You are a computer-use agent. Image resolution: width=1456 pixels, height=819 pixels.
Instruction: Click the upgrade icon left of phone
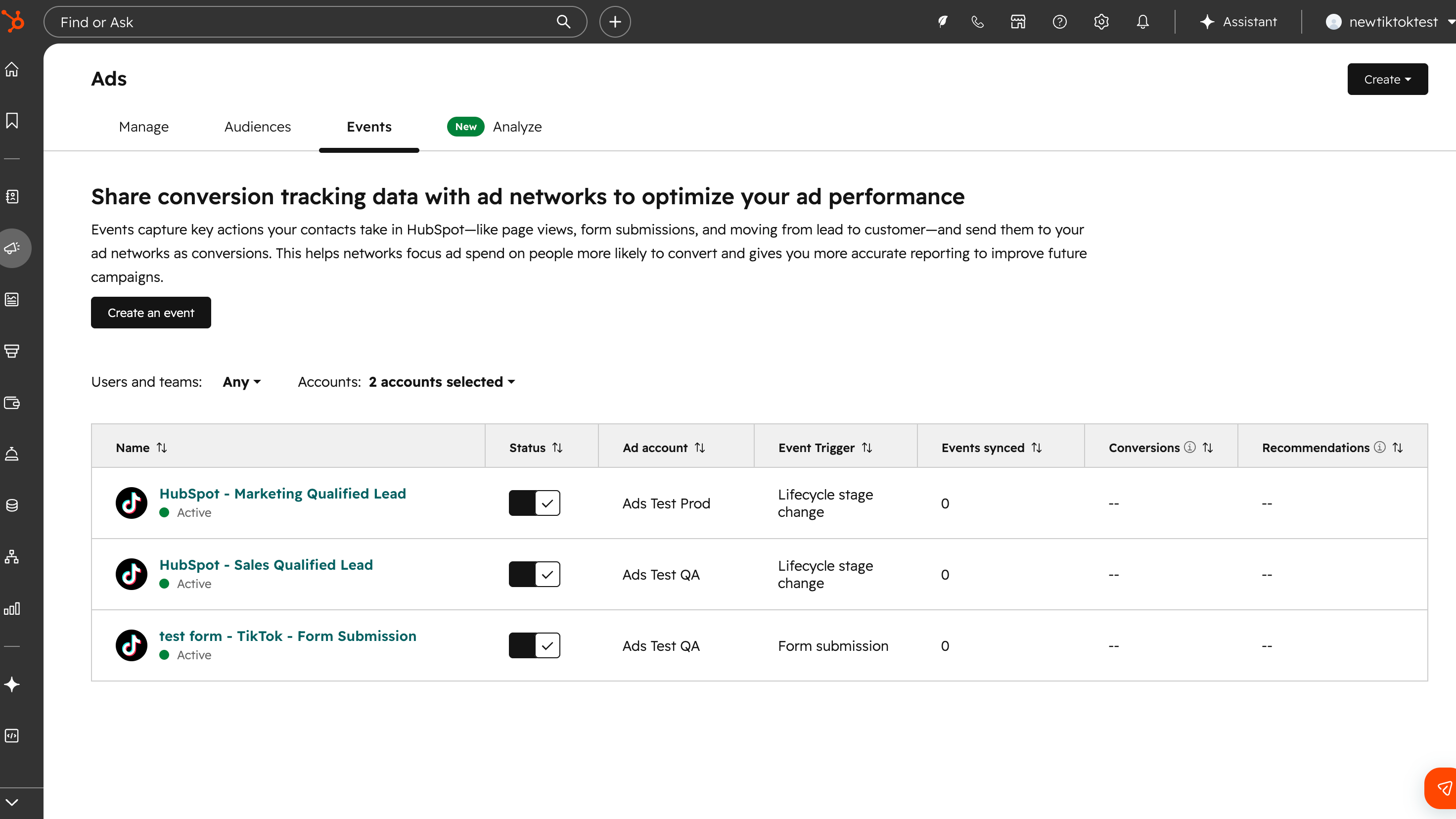(x=942, y=21)
